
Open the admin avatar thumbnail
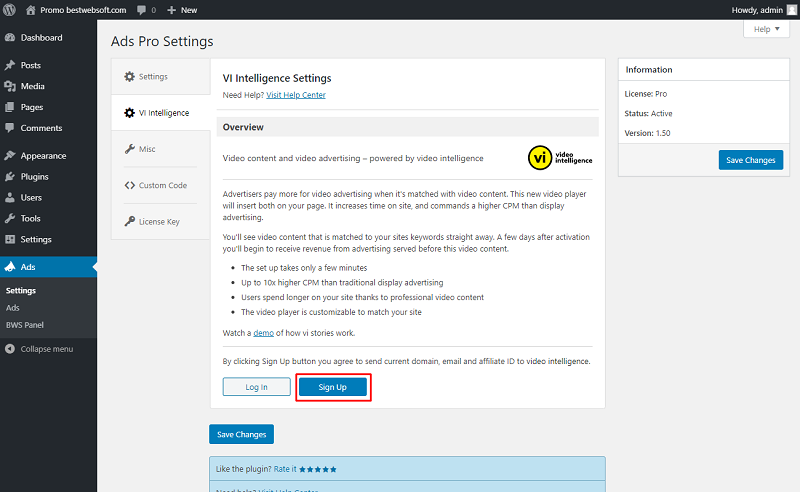[792, 10]
